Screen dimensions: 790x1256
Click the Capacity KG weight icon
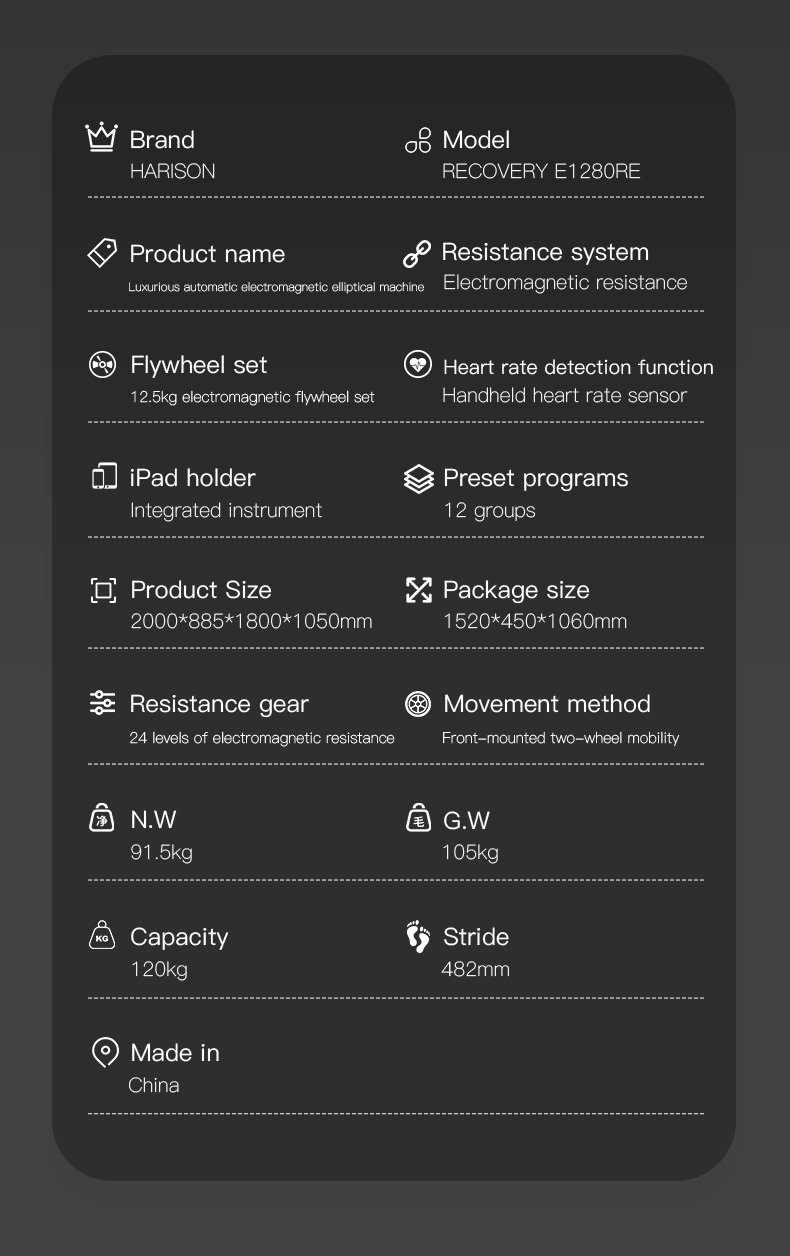pyautogui.click(x=103, y=935)
